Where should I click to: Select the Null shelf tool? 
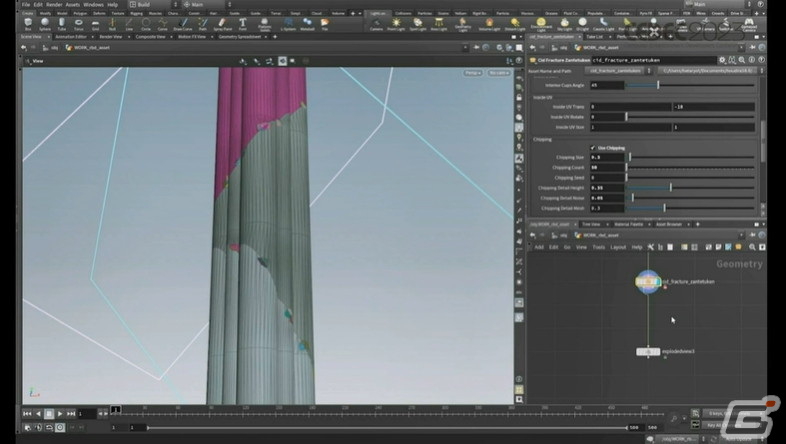pyautogui.click(x=112, y=24)
